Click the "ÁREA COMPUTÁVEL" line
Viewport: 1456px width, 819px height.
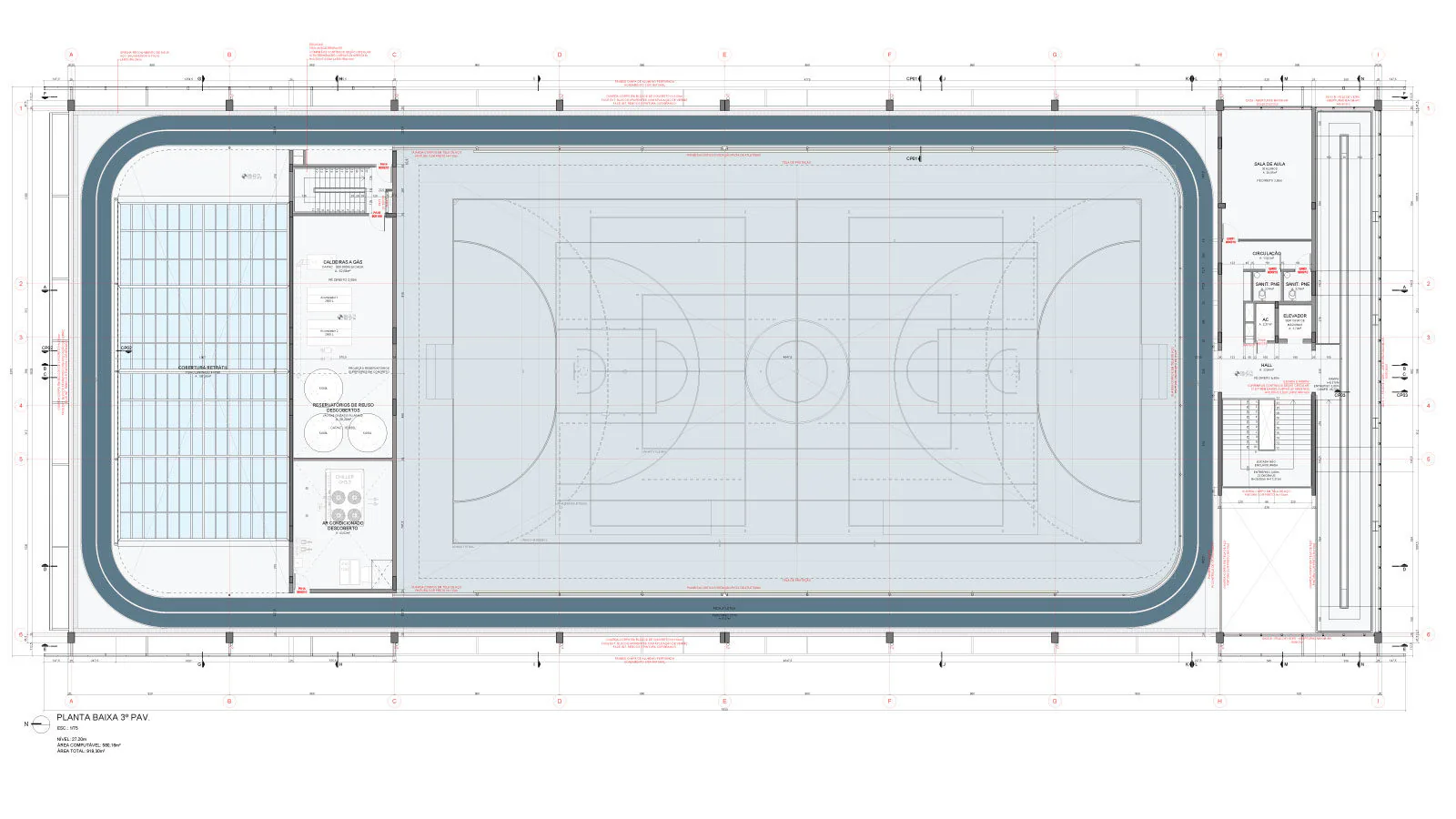89,744
